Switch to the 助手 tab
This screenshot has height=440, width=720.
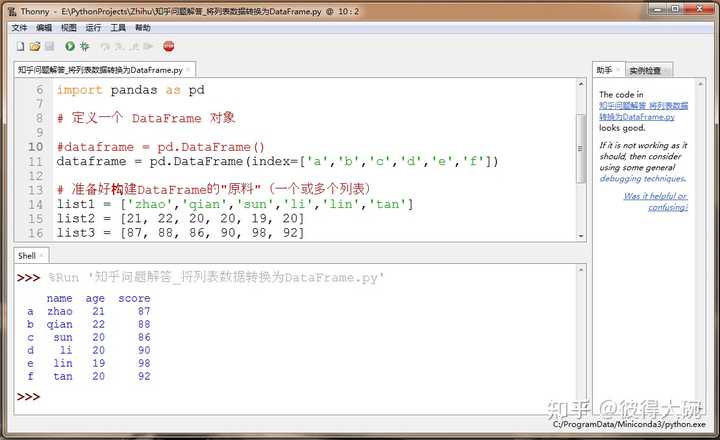tap(604, 70)
